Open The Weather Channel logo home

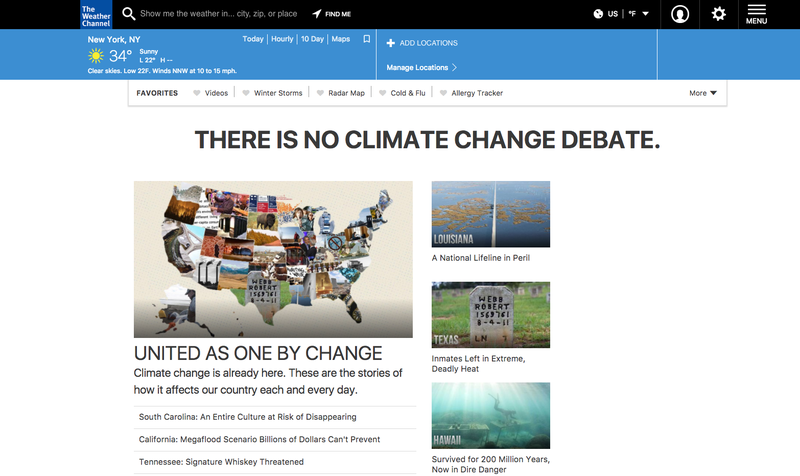pos(96,14)
